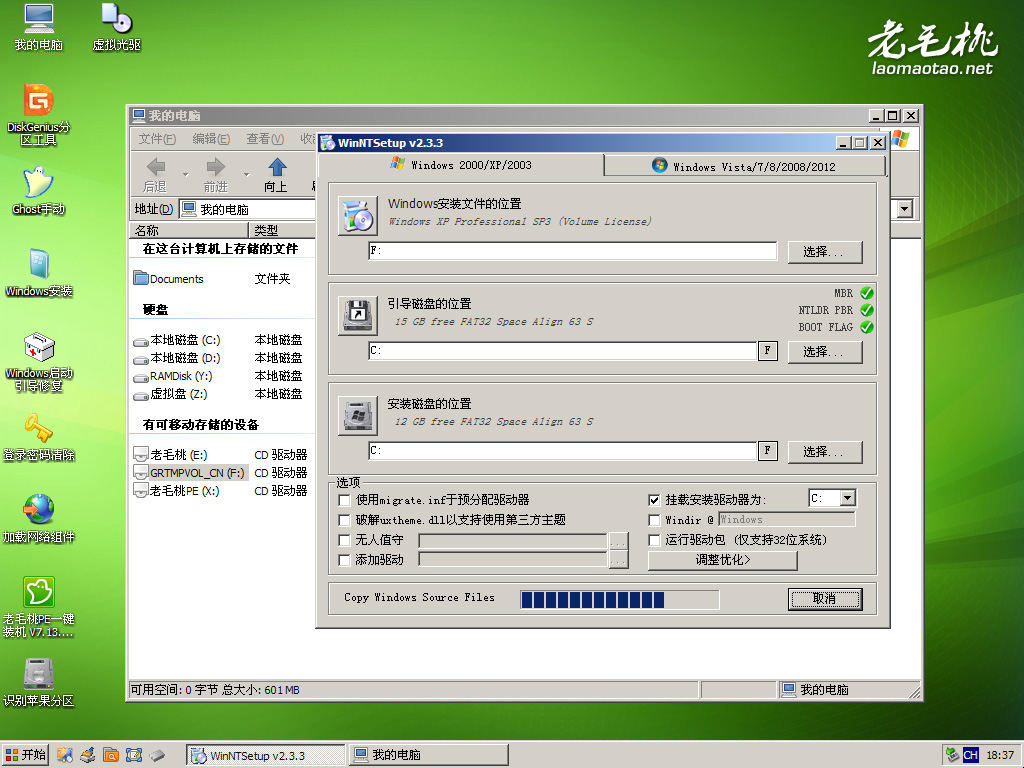Open the forward button history dropdown arrow

click(x=246, y=175)
